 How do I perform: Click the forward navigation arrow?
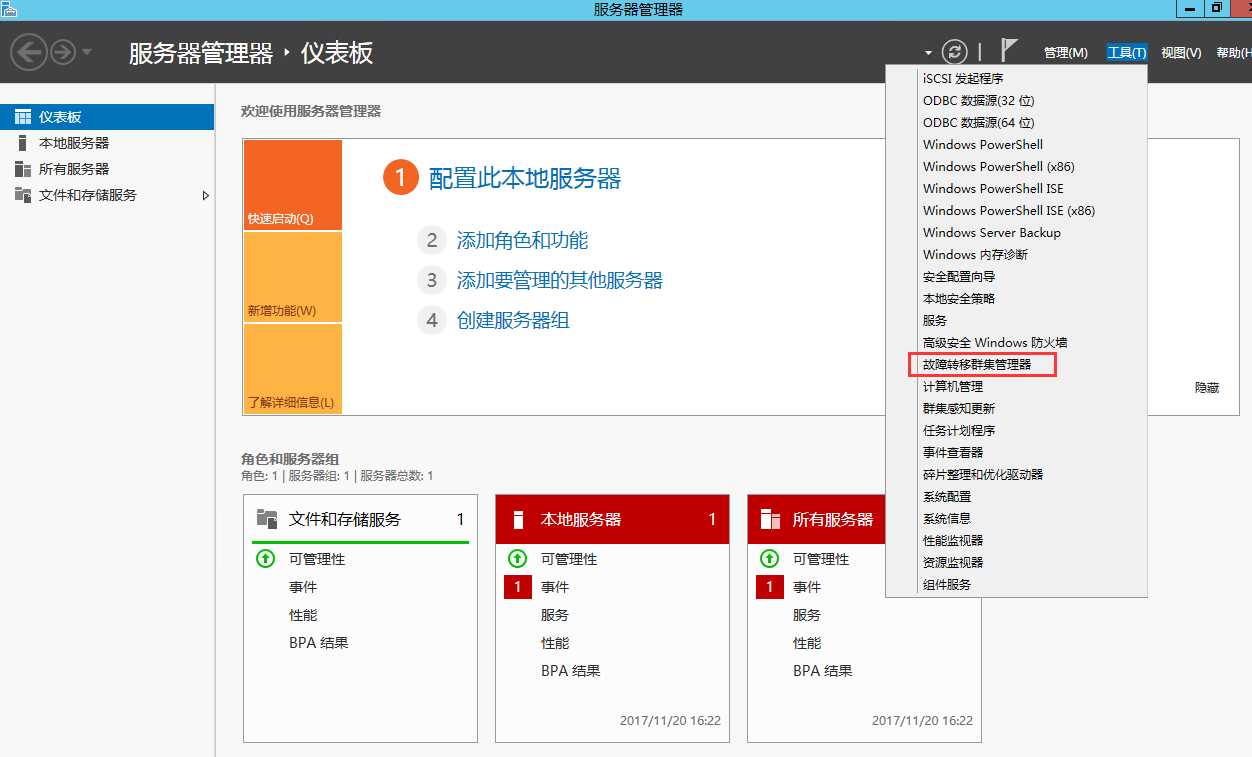pyautogui.click(x=63, y=52)
